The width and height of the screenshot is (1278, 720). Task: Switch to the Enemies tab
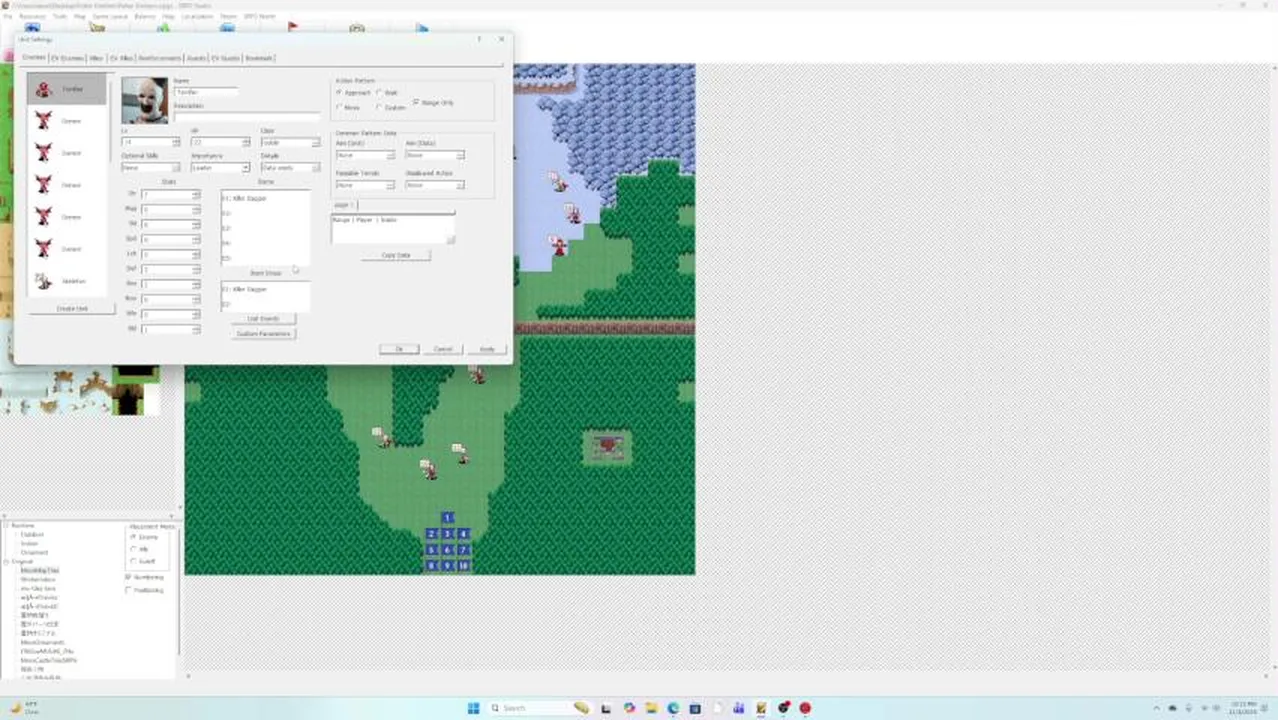click(34, 58)
